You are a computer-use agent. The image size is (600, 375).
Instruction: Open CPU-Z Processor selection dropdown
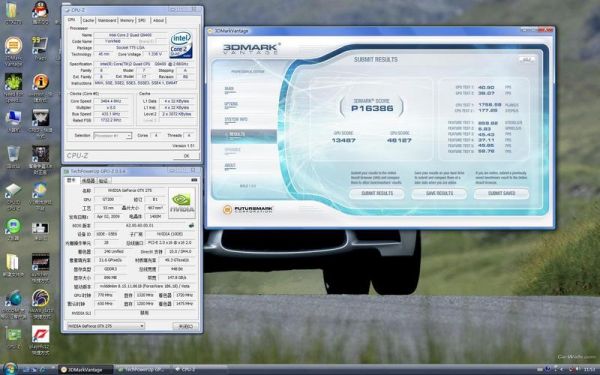click(112, 136)
